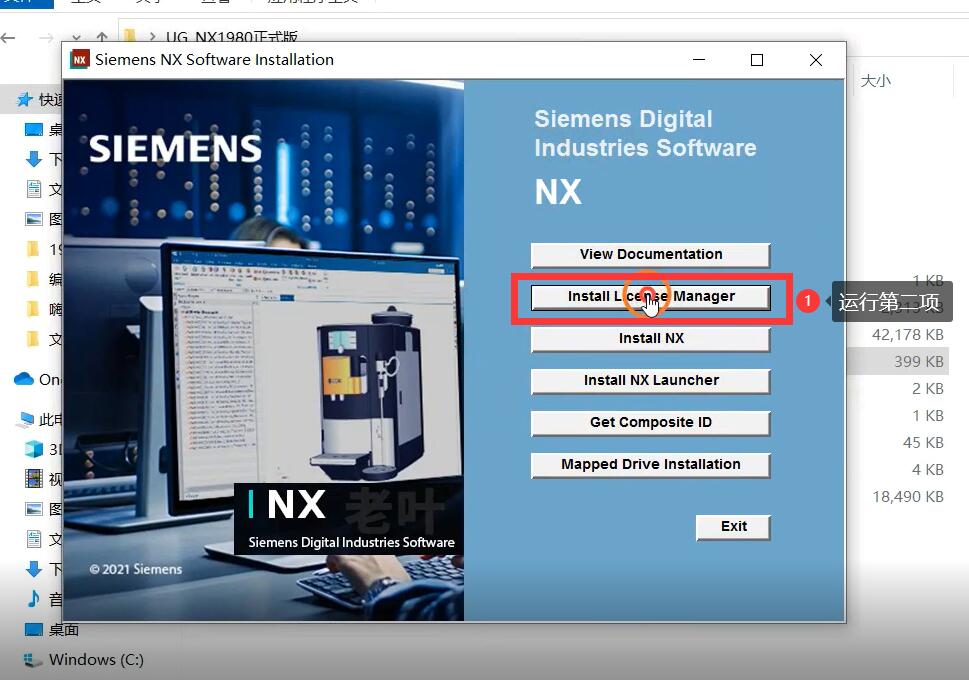Select Get Composite ID button
This screenshot has width=969, height=680.
point(650,423)
